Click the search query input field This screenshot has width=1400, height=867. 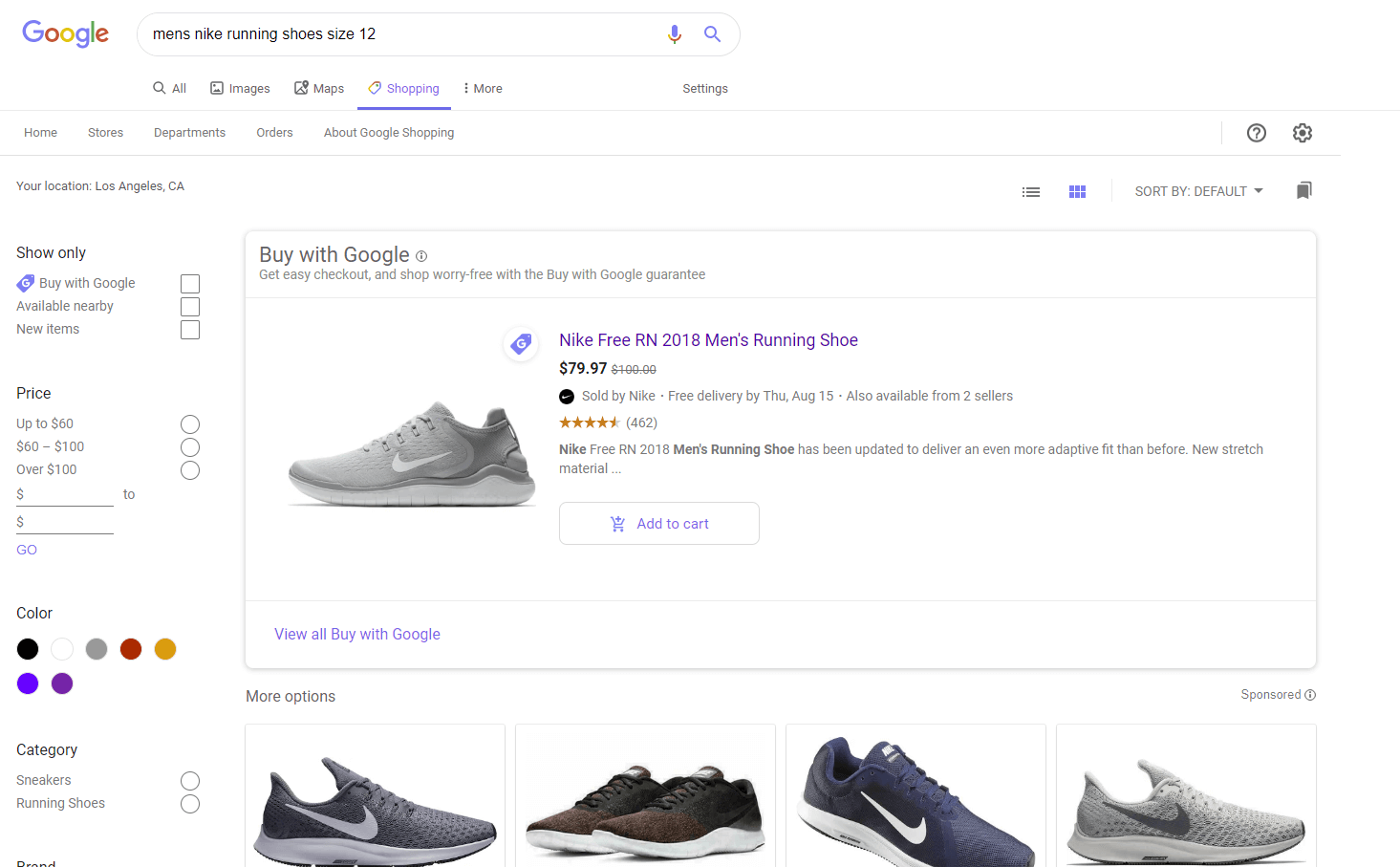tap(401, 34)
